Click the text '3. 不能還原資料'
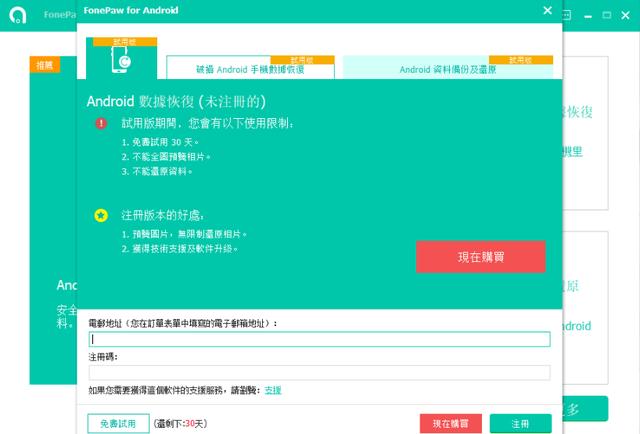 pyautogui.click(x=156, y=171)
